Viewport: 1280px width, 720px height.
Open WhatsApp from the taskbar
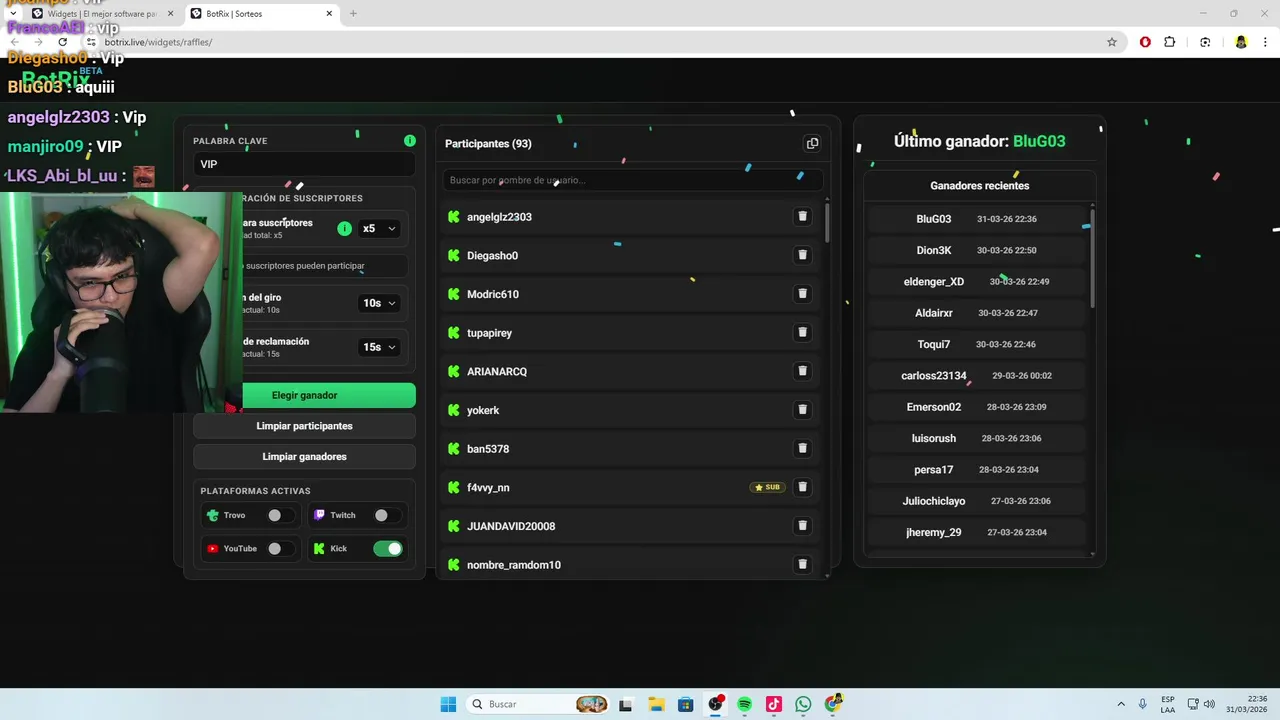803,704
